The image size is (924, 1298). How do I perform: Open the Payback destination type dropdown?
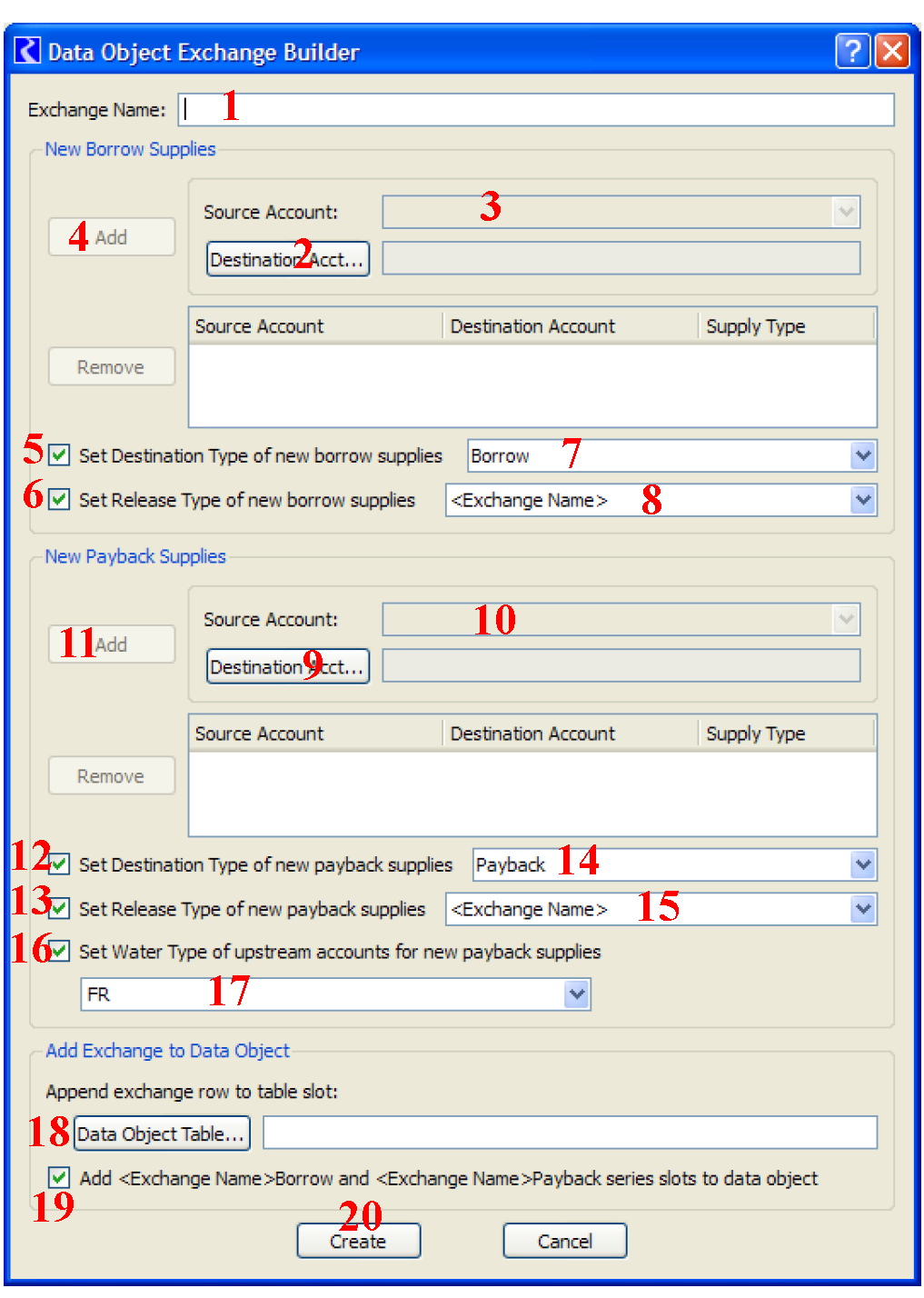tap(862, 864)
